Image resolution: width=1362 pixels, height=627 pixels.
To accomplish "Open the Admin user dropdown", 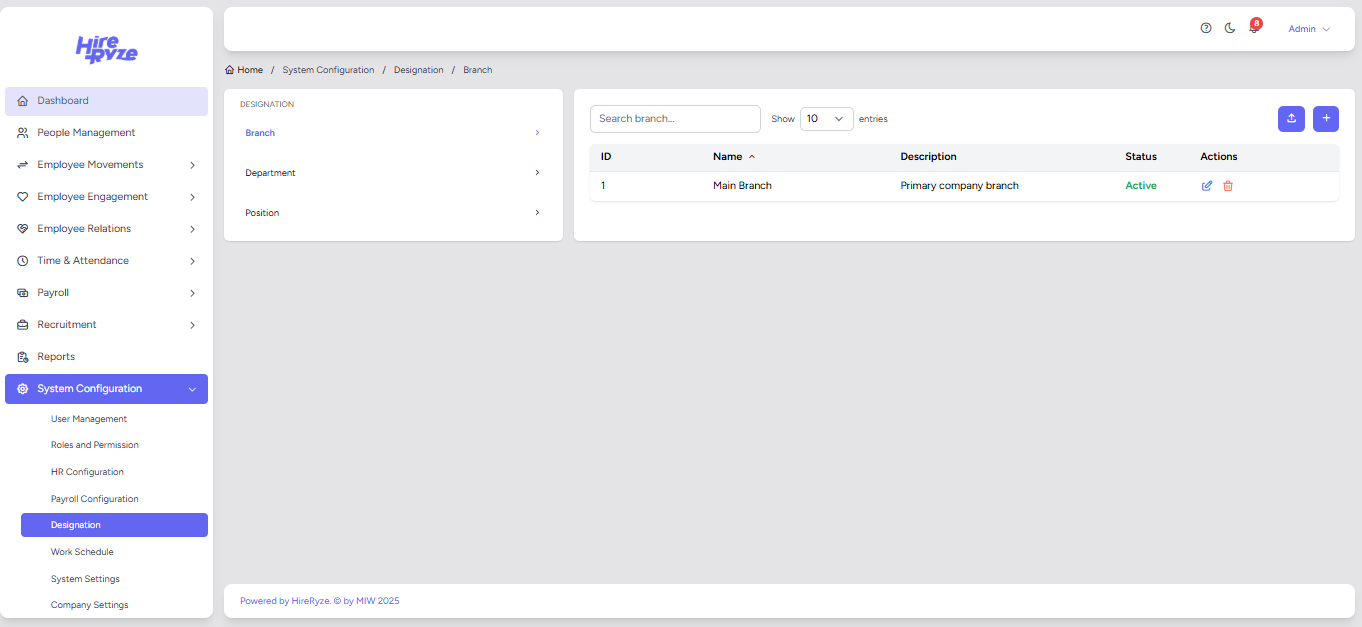I will coord(1308,29).
